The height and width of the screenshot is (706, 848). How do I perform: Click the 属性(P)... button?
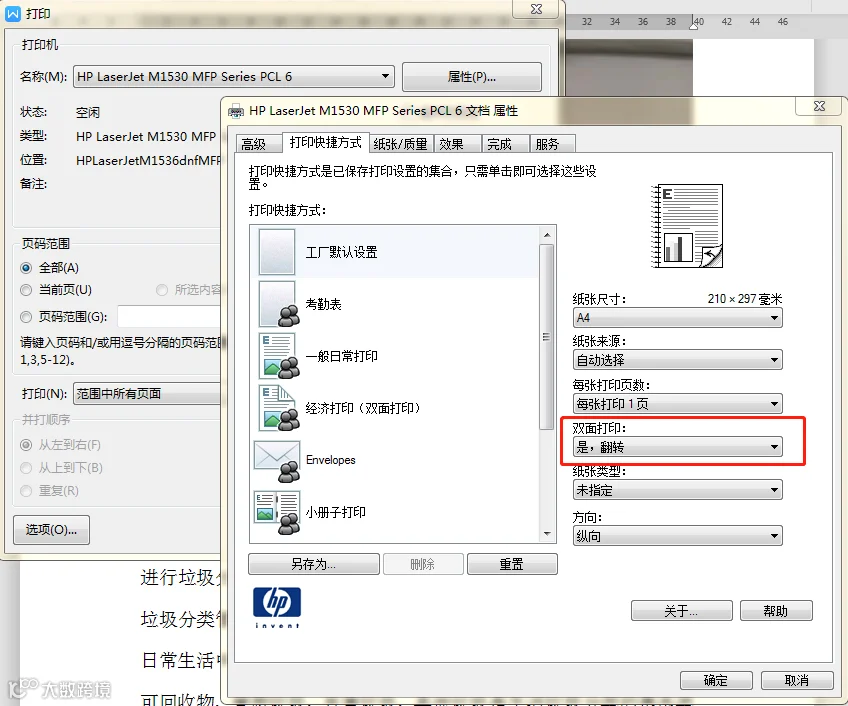tap(472, 77)
